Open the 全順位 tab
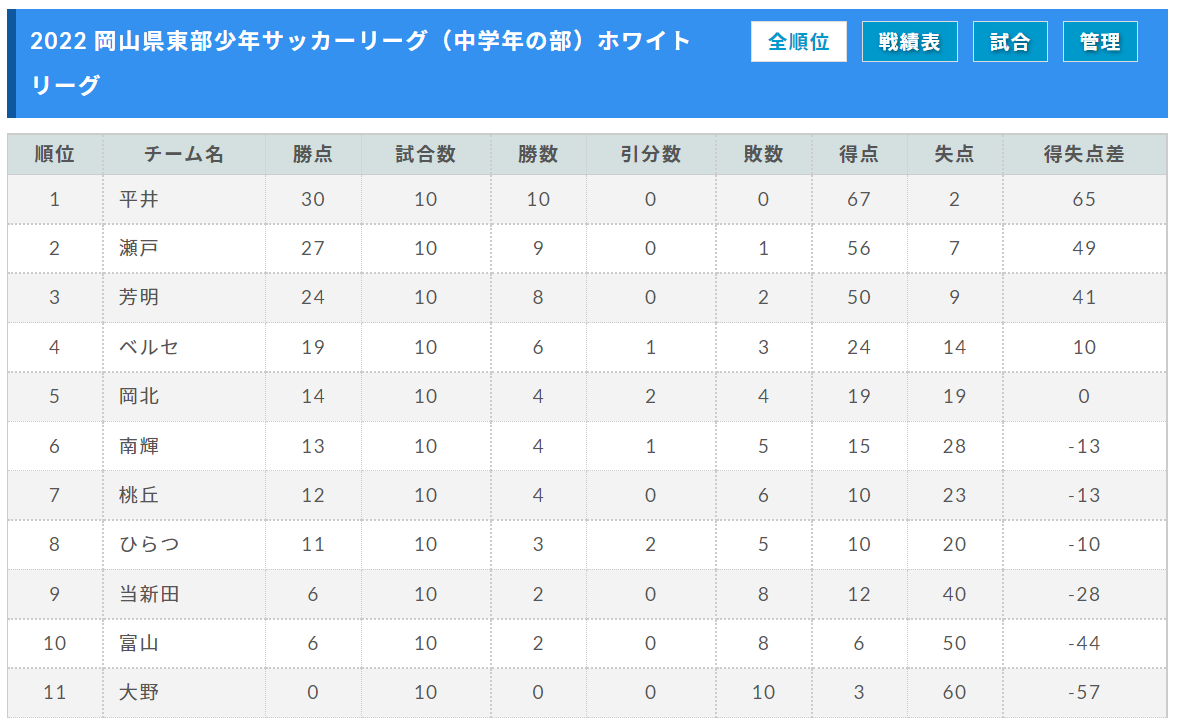 click(798, 41)
